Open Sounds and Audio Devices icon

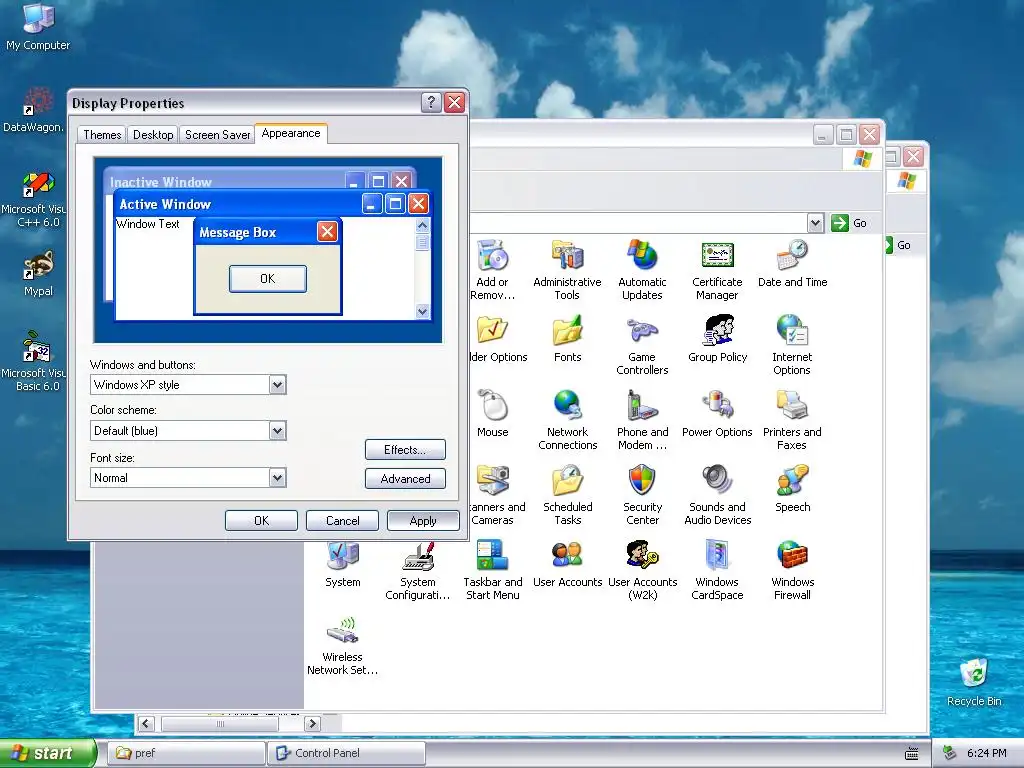717,480
